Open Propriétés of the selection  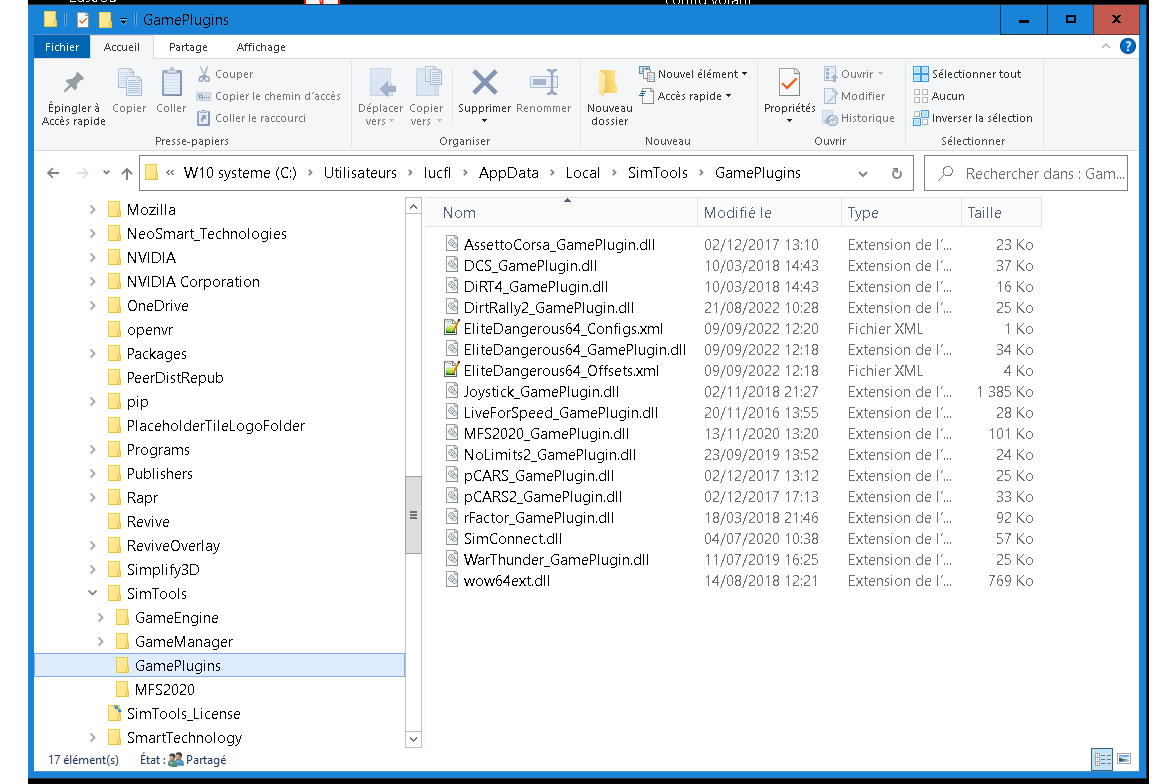[790, 95]
